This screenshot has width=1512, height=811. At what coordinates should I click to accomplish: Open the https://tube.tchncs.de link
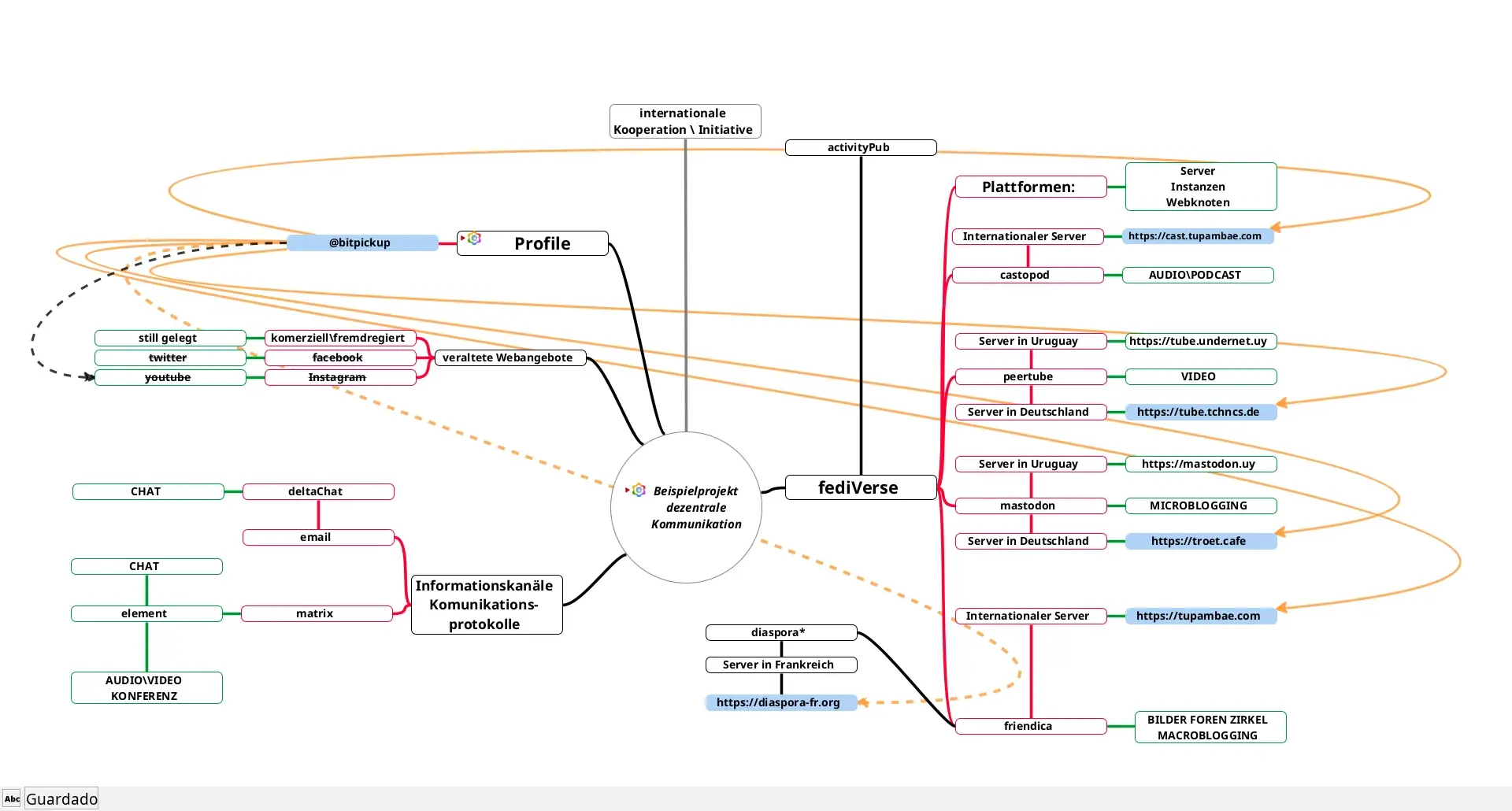[x=1197, y=412]
